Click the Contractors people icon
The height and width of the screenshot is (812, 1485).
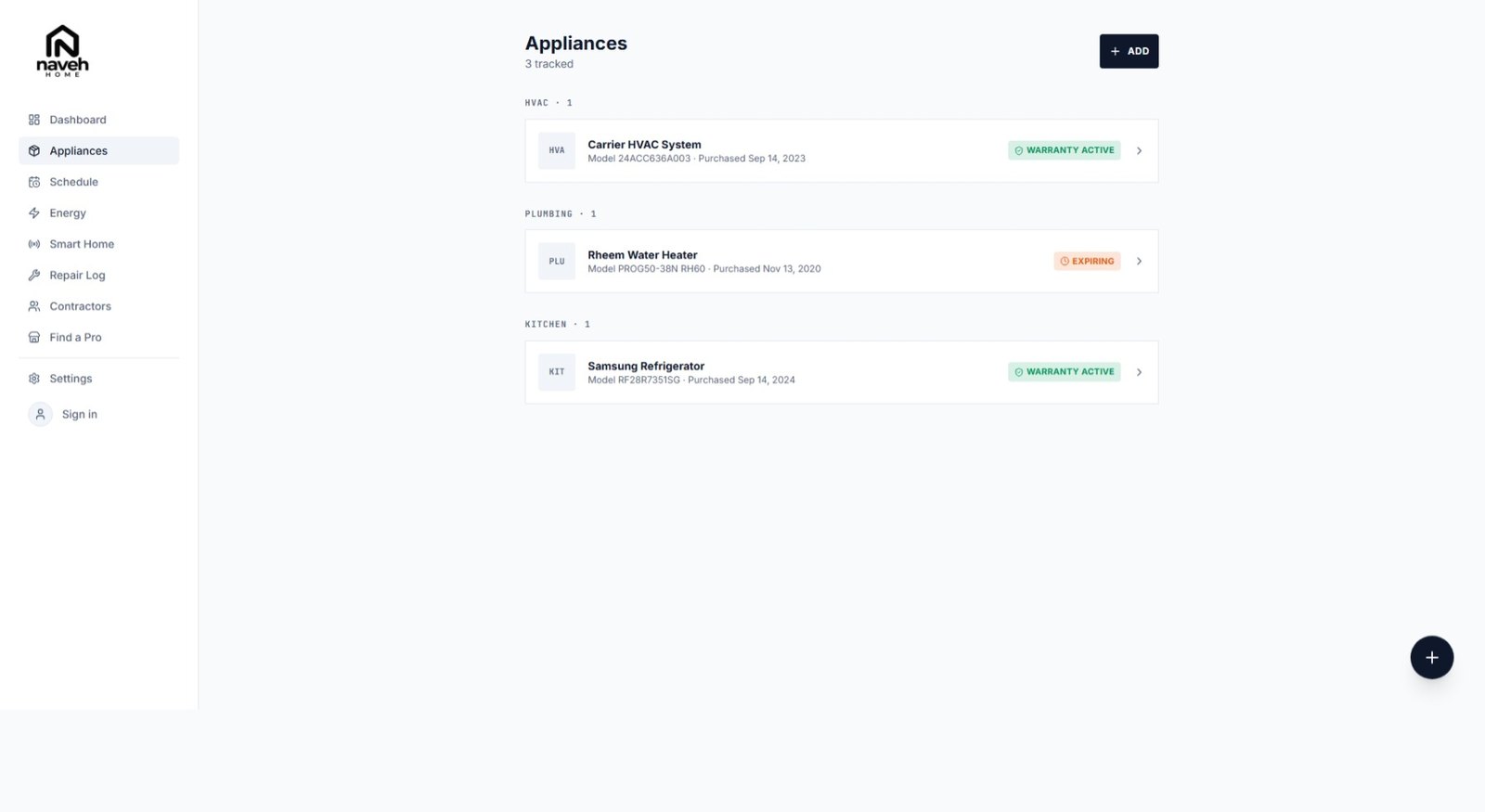click(34, 306)
